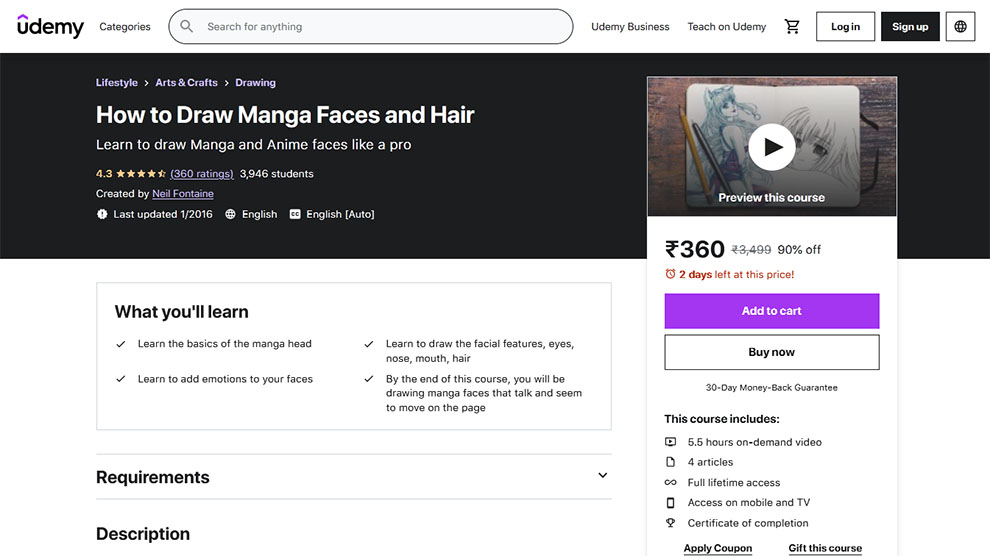This screenshot has height=556, width=990.
Task: Click the globe icon beside English
Action: coord(230,214)
